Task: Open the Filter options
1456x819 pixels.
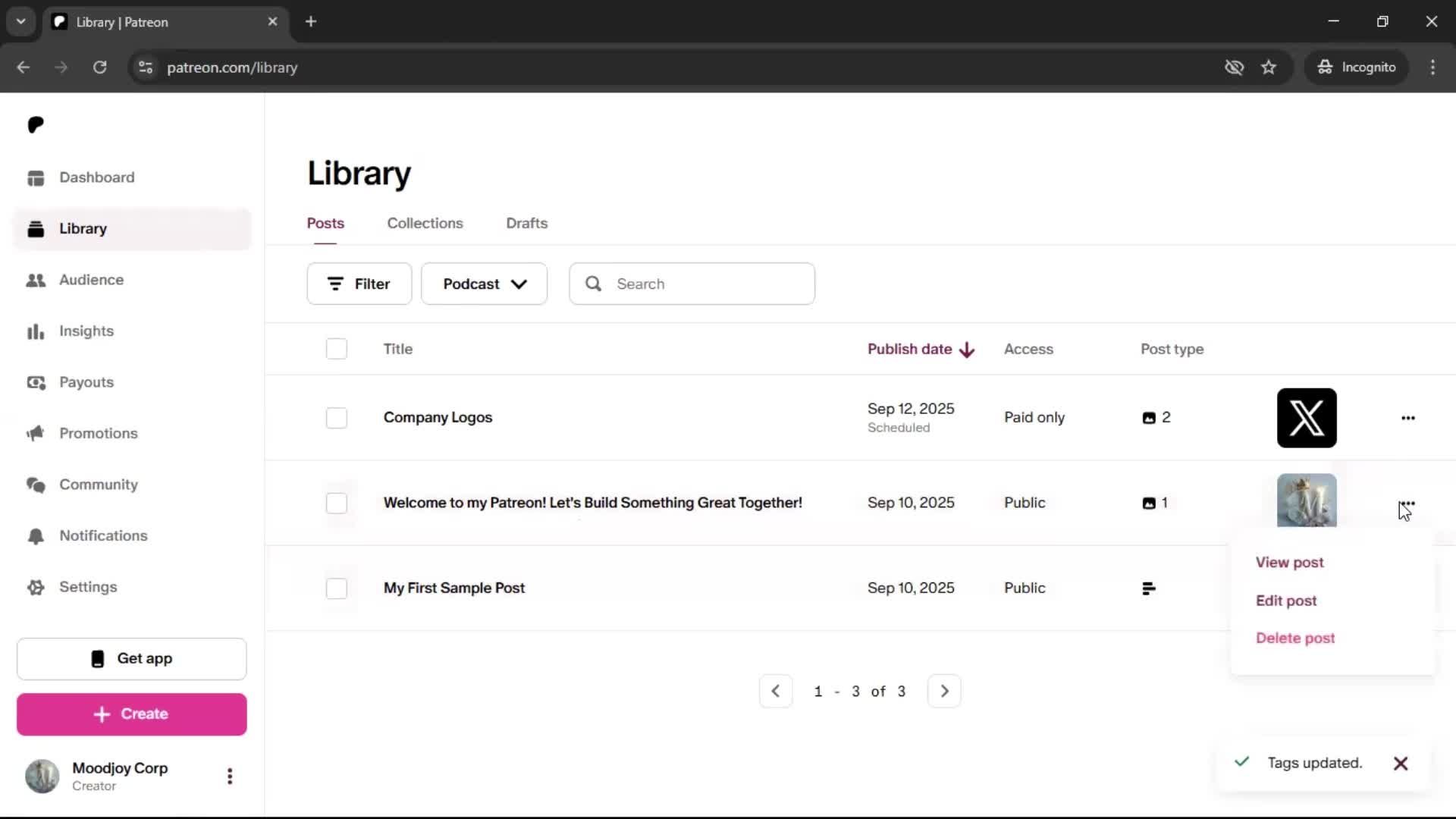Action: point(359,284)
